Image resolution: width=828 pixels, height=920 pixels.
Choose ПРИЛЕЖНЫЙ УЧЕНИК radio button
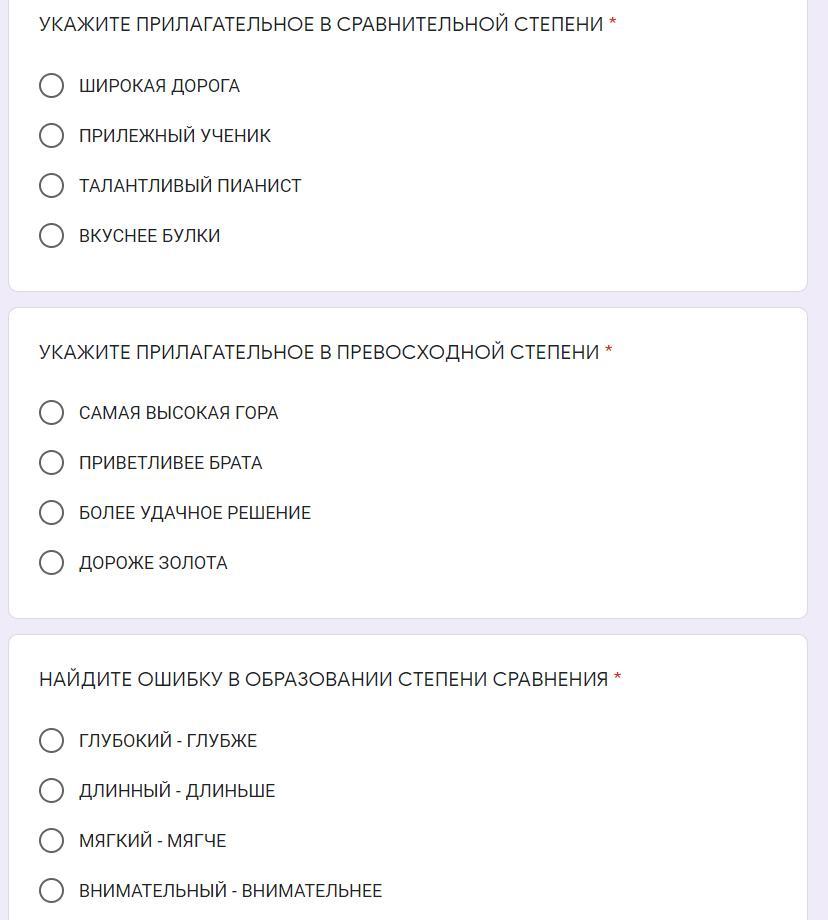click(x=51, y=136)
